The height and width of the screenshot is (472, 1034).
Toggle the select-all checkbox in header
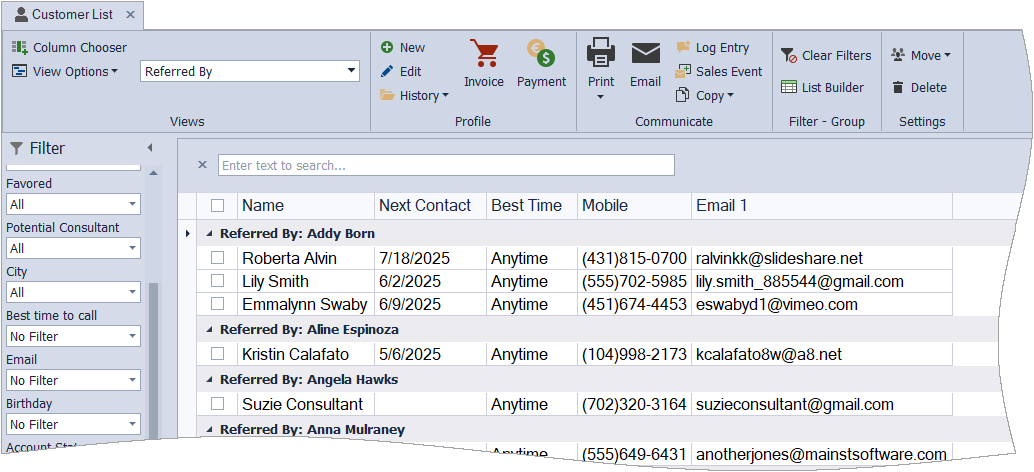pos(217,206)
